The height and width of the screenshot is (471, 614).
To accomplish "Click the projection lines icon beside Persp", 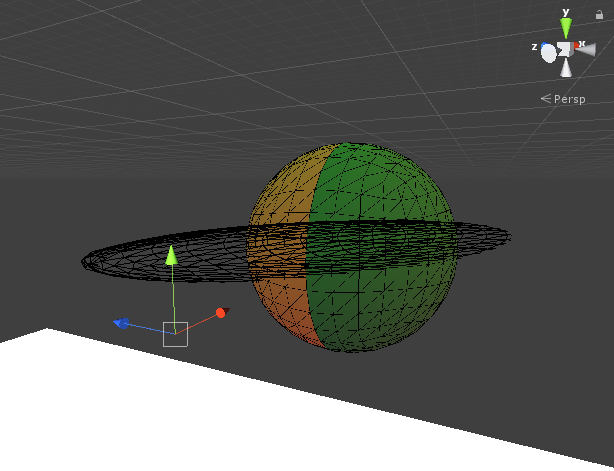I will 546,98.
